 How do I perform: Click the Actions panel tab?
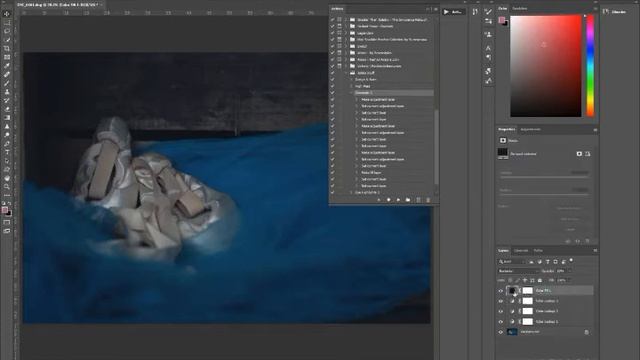coord(337,9)
